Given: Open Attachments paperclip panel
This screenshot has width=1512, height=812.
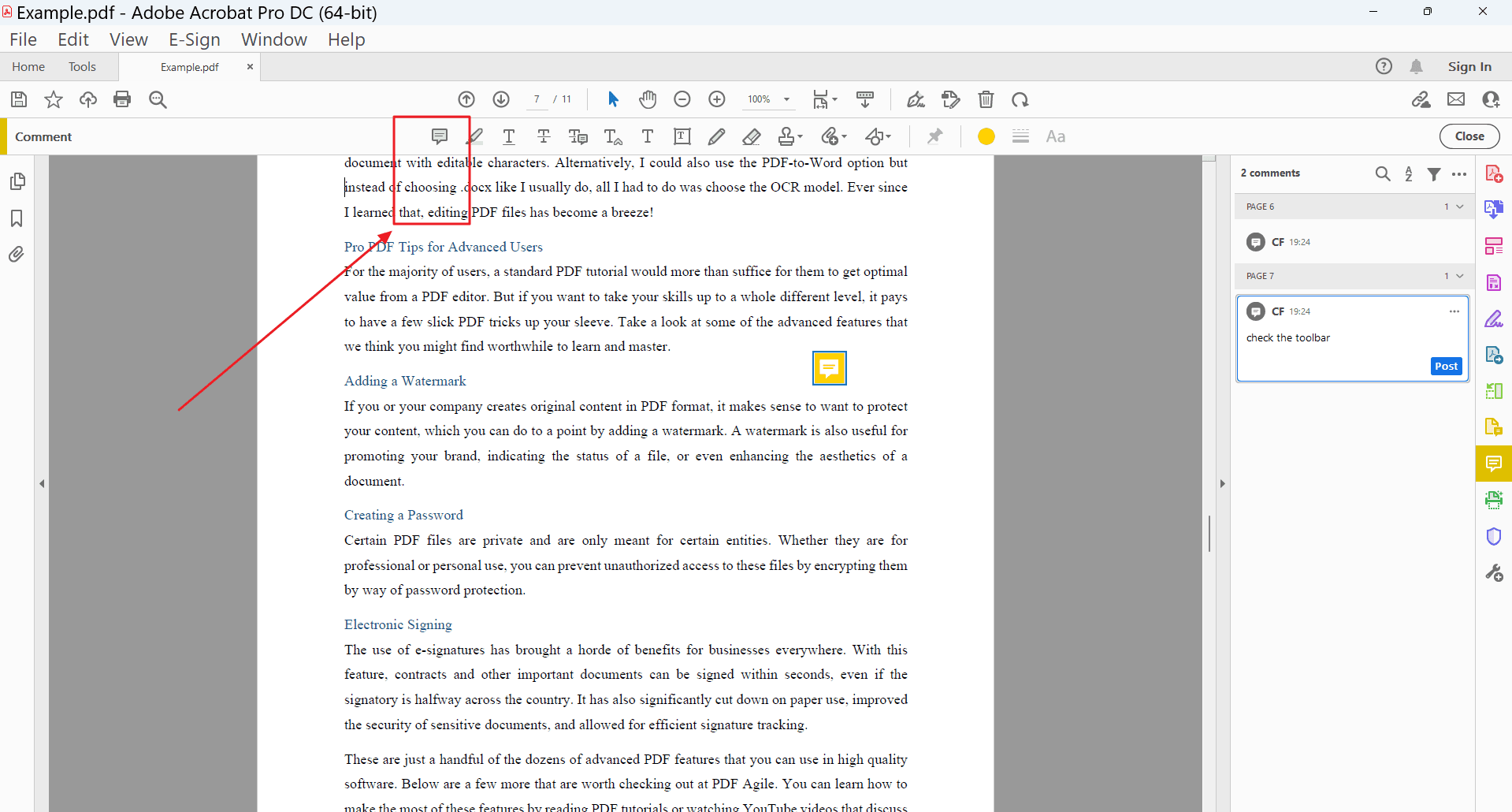Looking at the screenshot, I should 17,255.
